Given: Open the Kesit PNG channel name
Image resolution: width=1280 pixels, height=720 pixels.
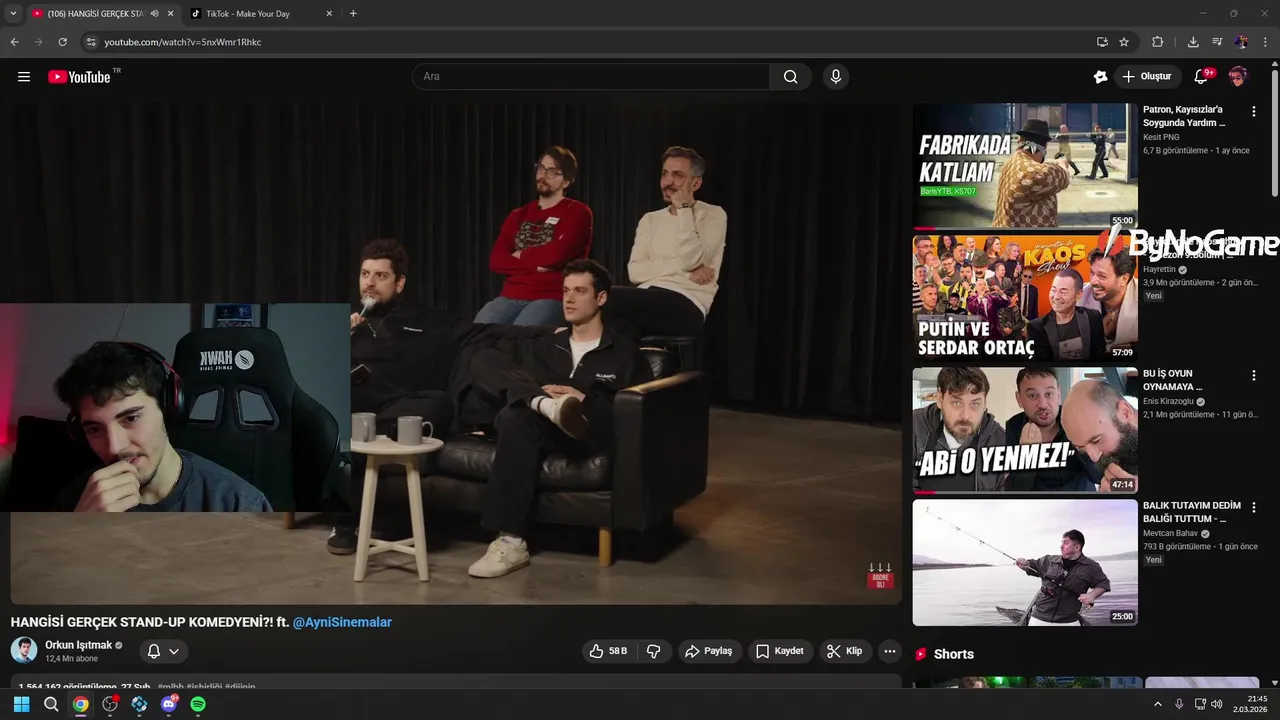Looking at the screenshot, I should 1161,137.
